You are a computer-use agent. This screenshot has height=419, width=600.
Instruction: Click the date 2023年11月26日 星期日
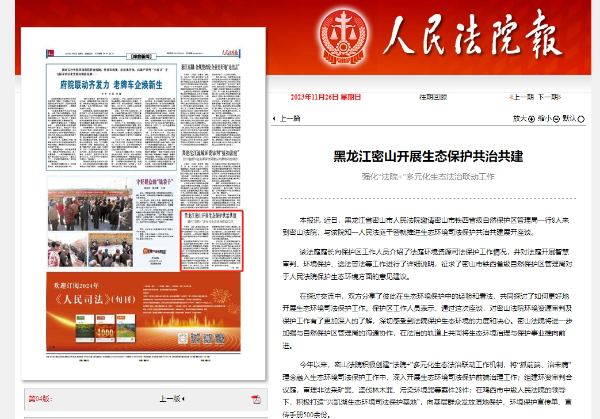click(x=326, y=97)
